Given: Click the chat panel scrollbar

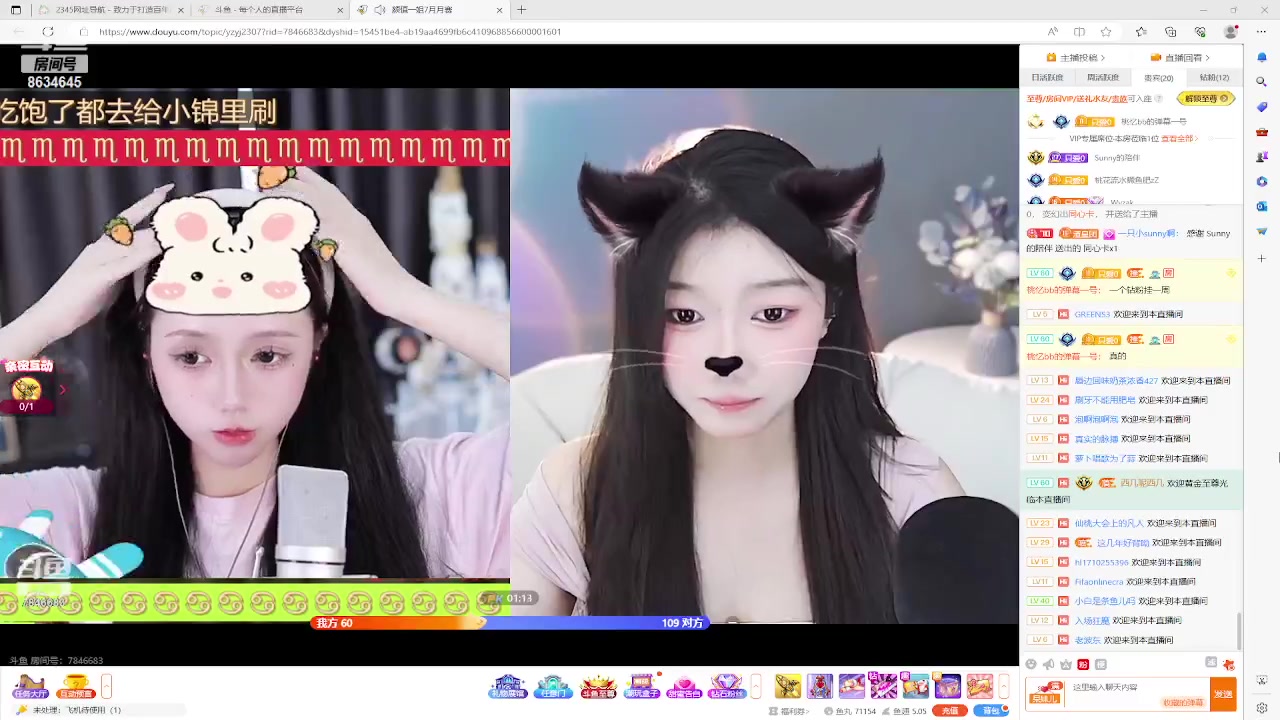Looking at the screenshot, I should pos(1240,630).
